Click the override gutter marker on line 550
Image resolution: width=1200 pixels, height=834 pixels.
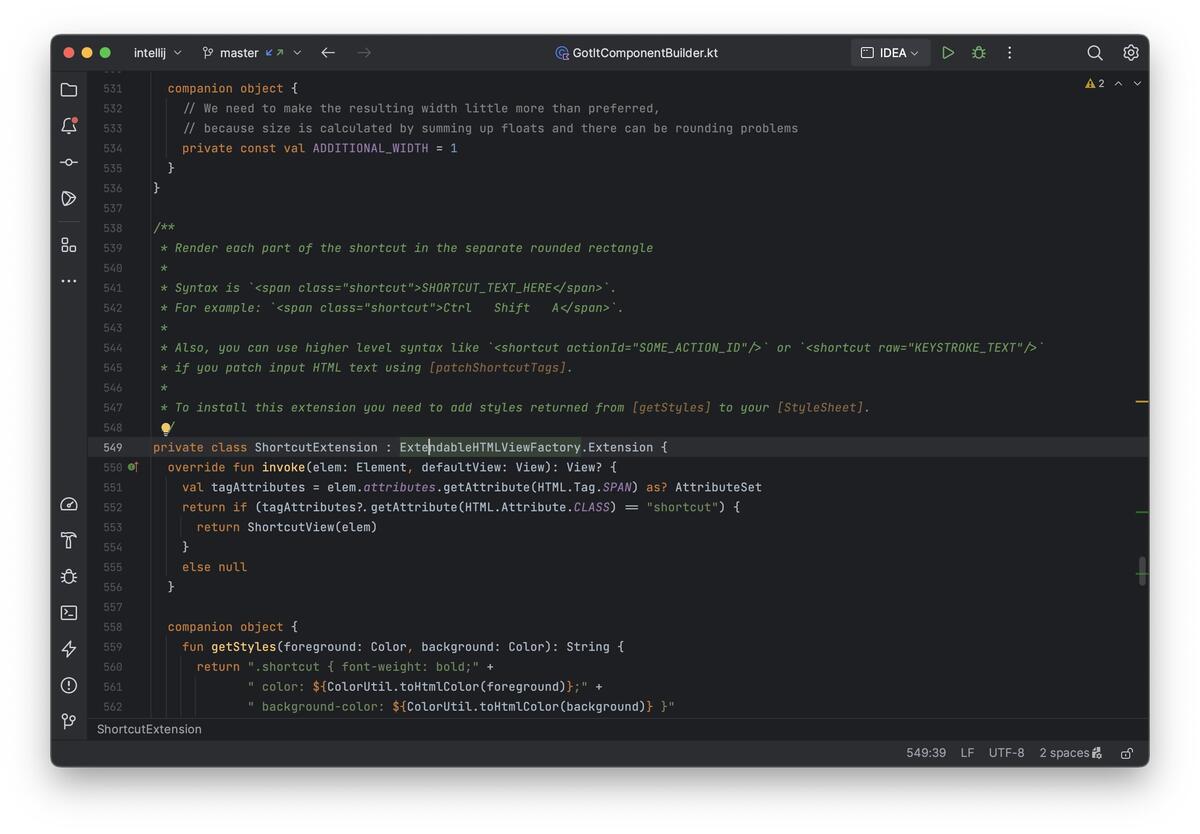(132, 467)
